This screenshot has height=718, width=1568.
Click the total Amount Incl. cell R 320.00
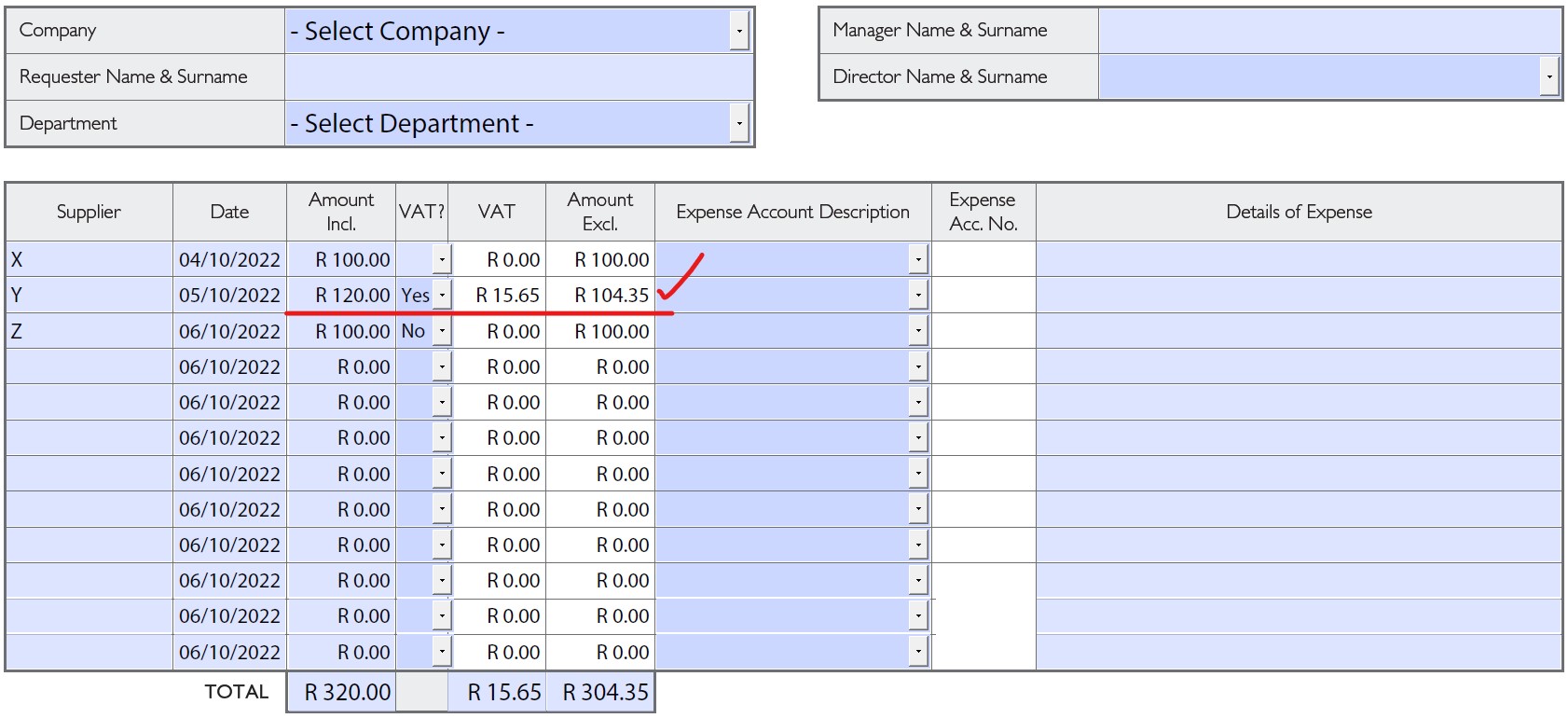click(x=341, y=692)
